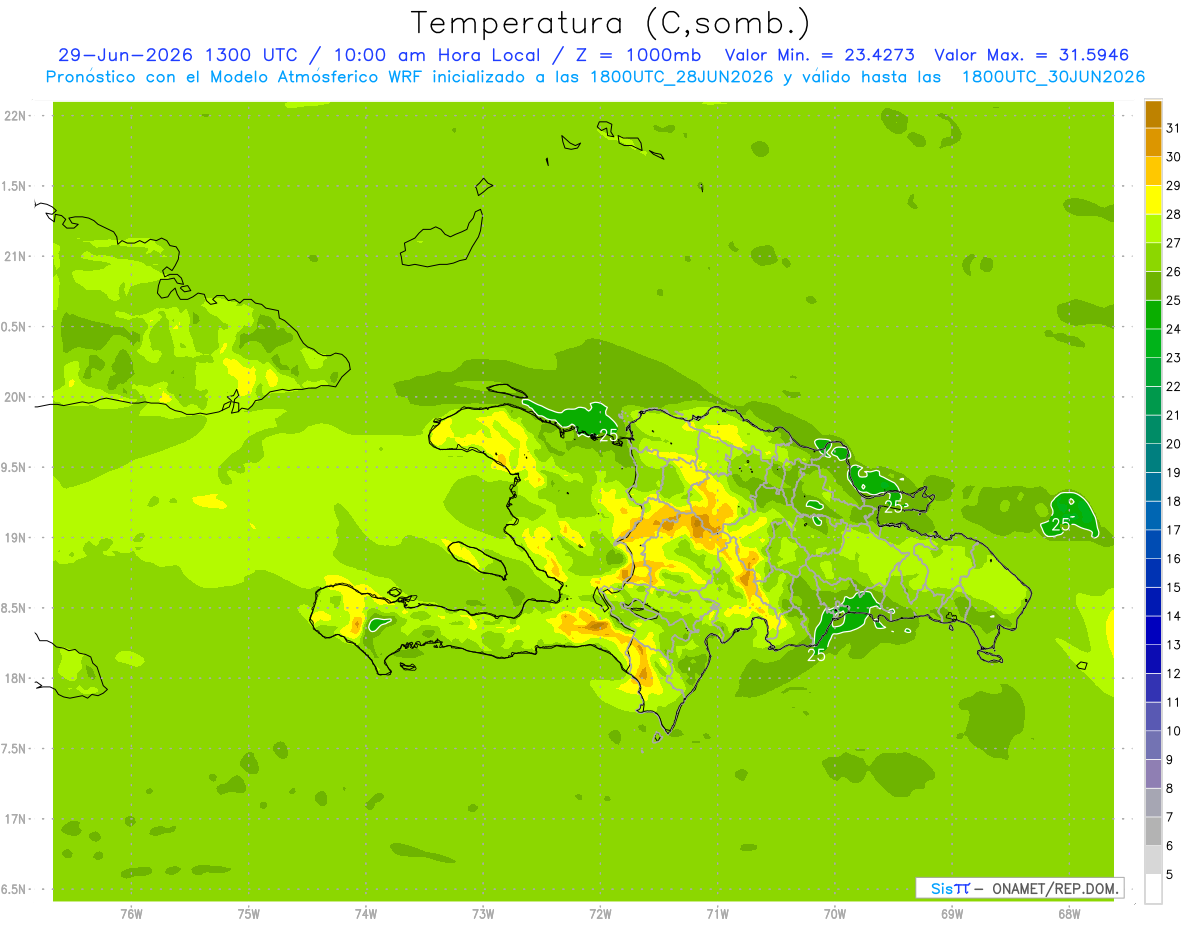Click the 22N latitude label
Viewport: 1200px width, 927px height.
point(16,116)
